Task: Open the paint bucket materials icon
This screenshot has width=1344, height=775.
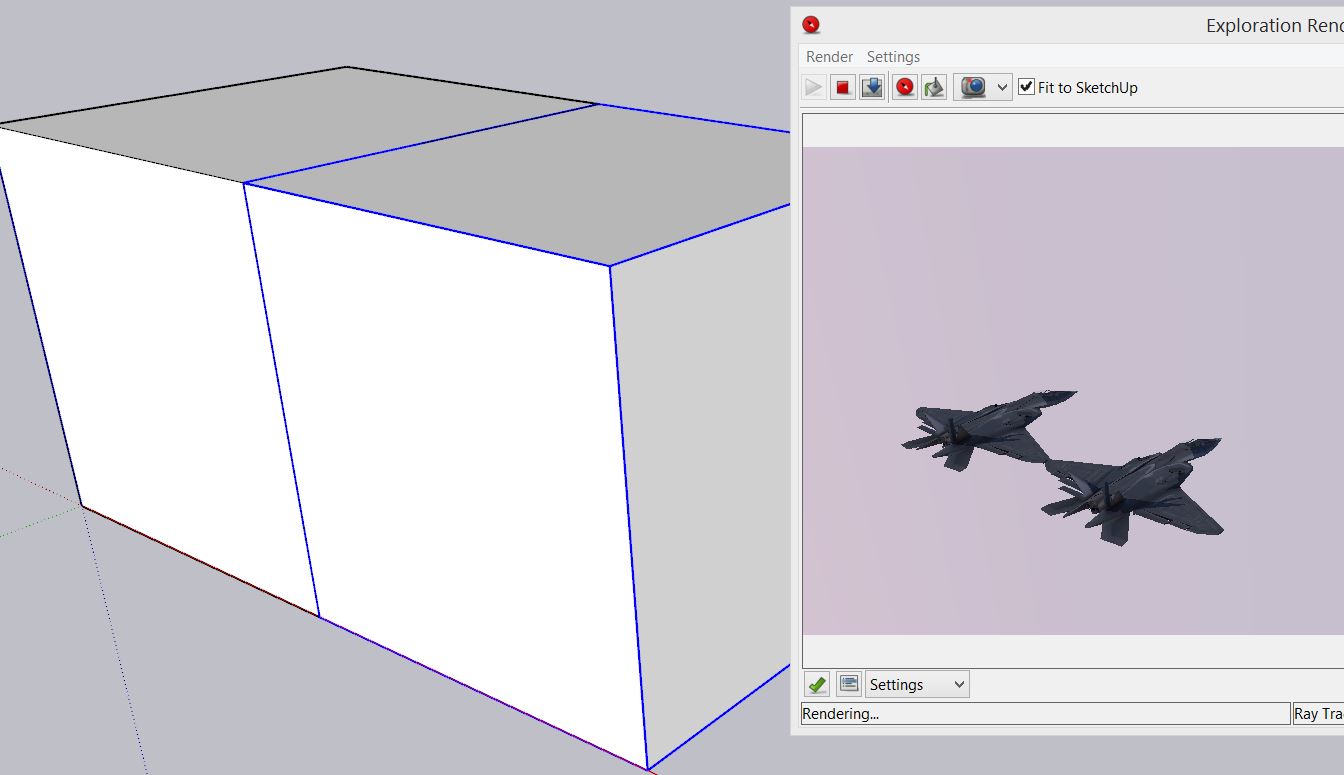Action: click(934, 87)
